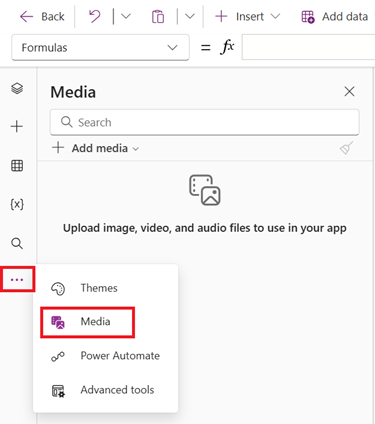Select Media from the flyout menu
Viewport: 375px width, 424px height.
click(x=88, y=322)
